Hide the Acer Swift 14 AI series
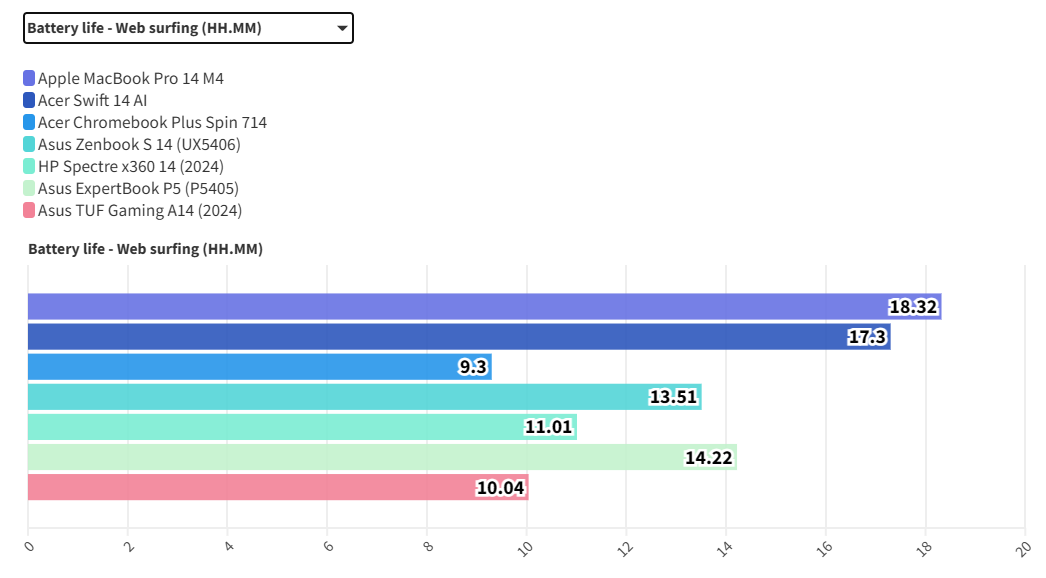The height and width of the screenshot is (578, 1046). coord(93,100)
